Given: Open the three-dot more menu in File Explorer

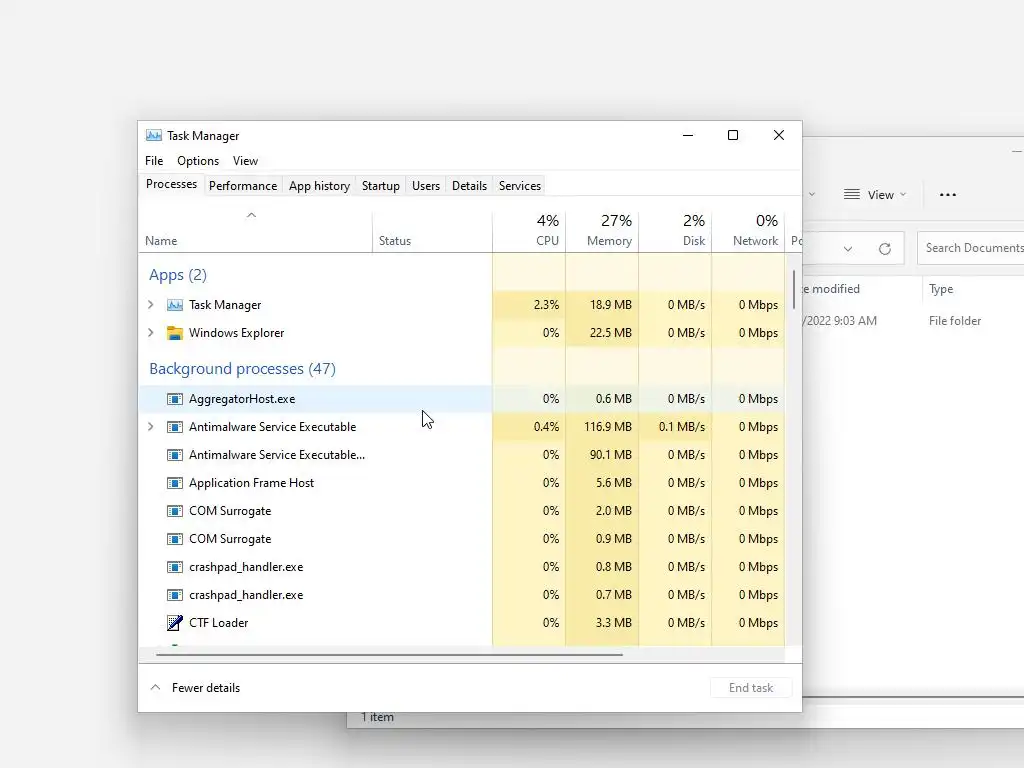Looking at the screenshot, I should [948, 195].
